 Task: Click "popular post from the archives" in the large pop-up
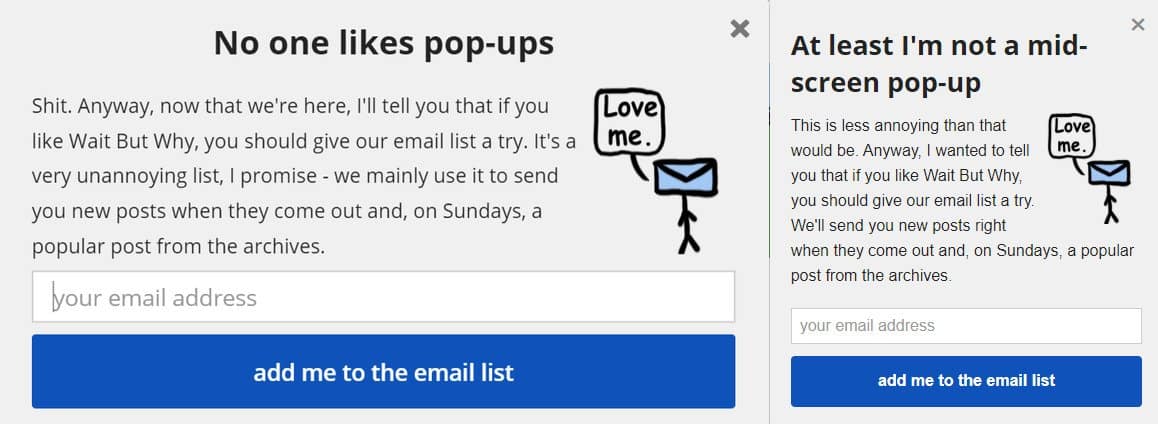(x=178, y=246)
